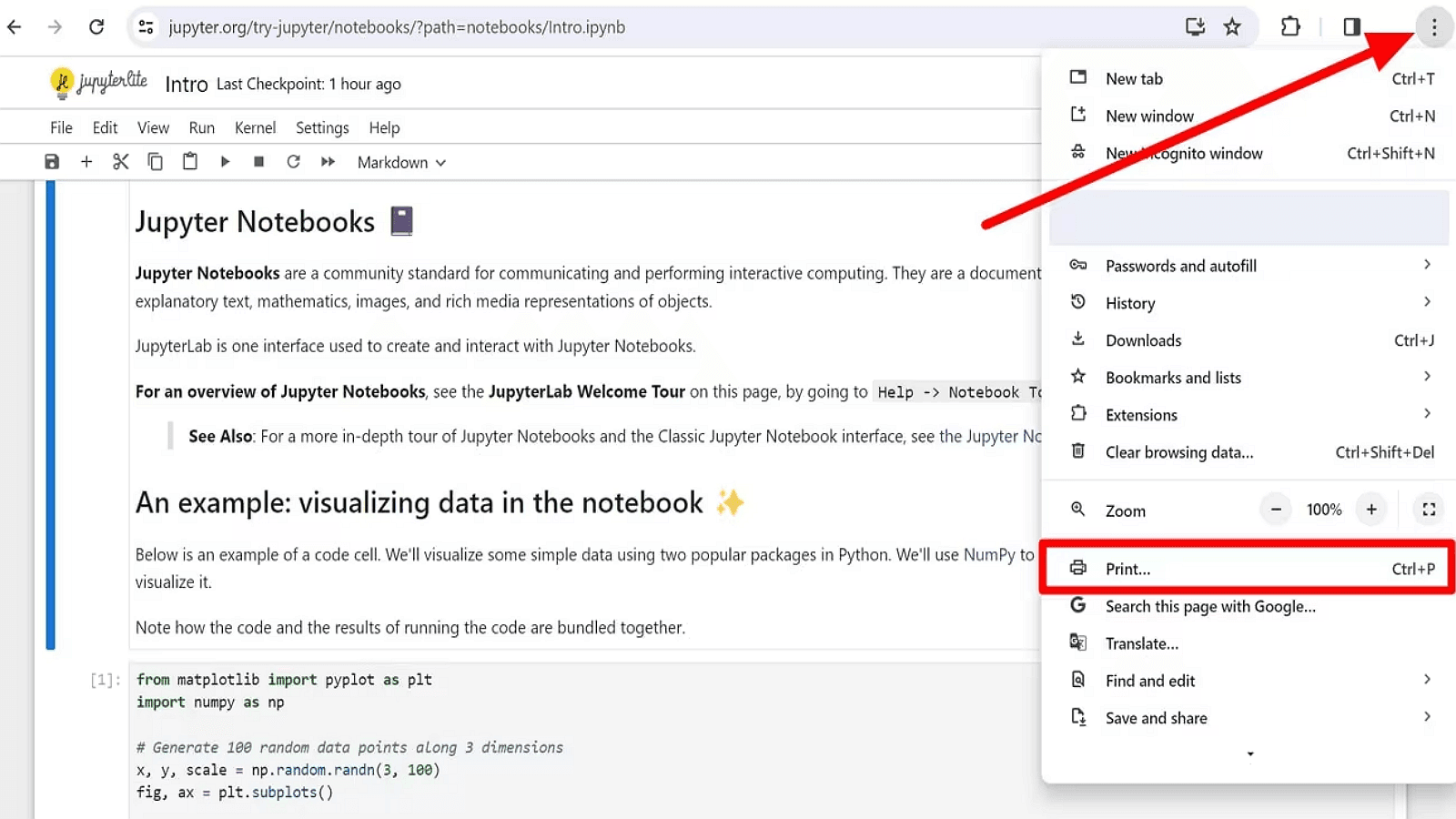Open the Run menu
The image size is (1456, 819).
tap(202, 128)
